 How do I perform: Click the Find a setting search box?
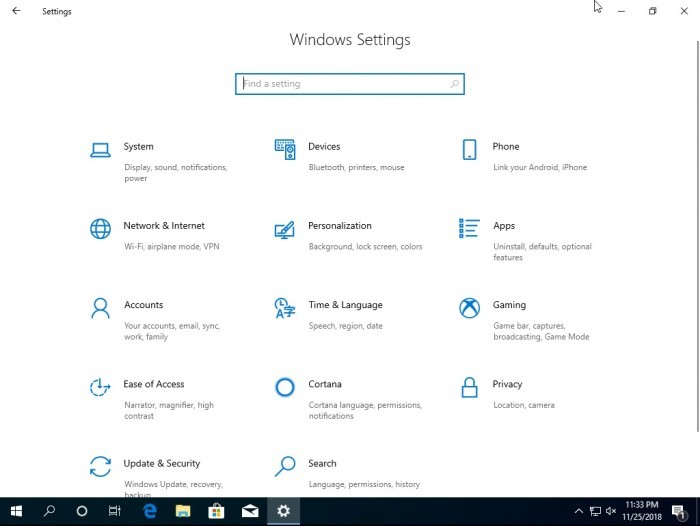(x=340, y=84)
